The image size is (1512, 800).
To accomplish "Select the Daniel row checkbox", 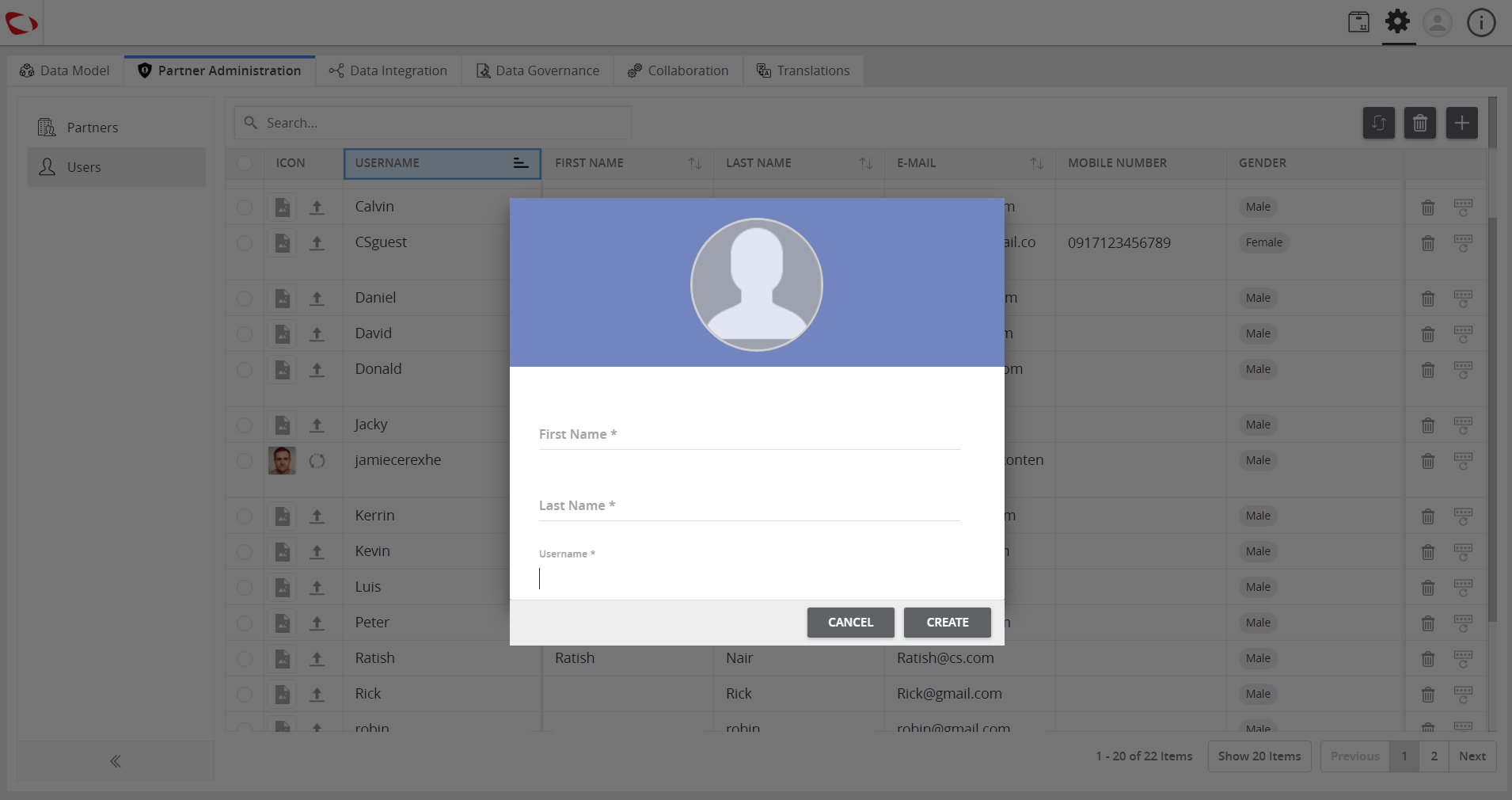I will pyautogui.click(x=245, y=299).
